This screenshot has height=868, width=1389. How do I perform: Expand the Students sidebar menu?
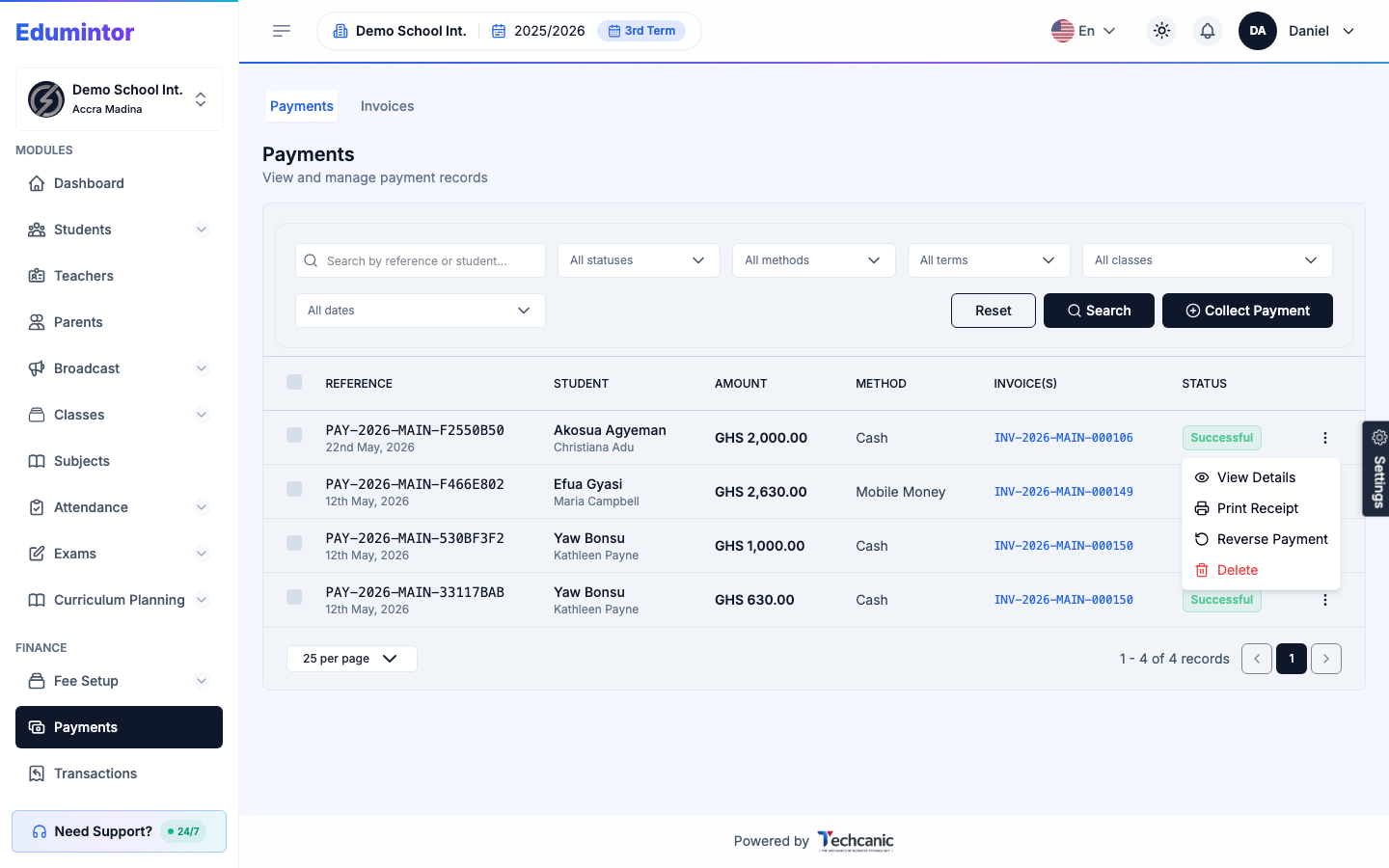click(119, 230)
